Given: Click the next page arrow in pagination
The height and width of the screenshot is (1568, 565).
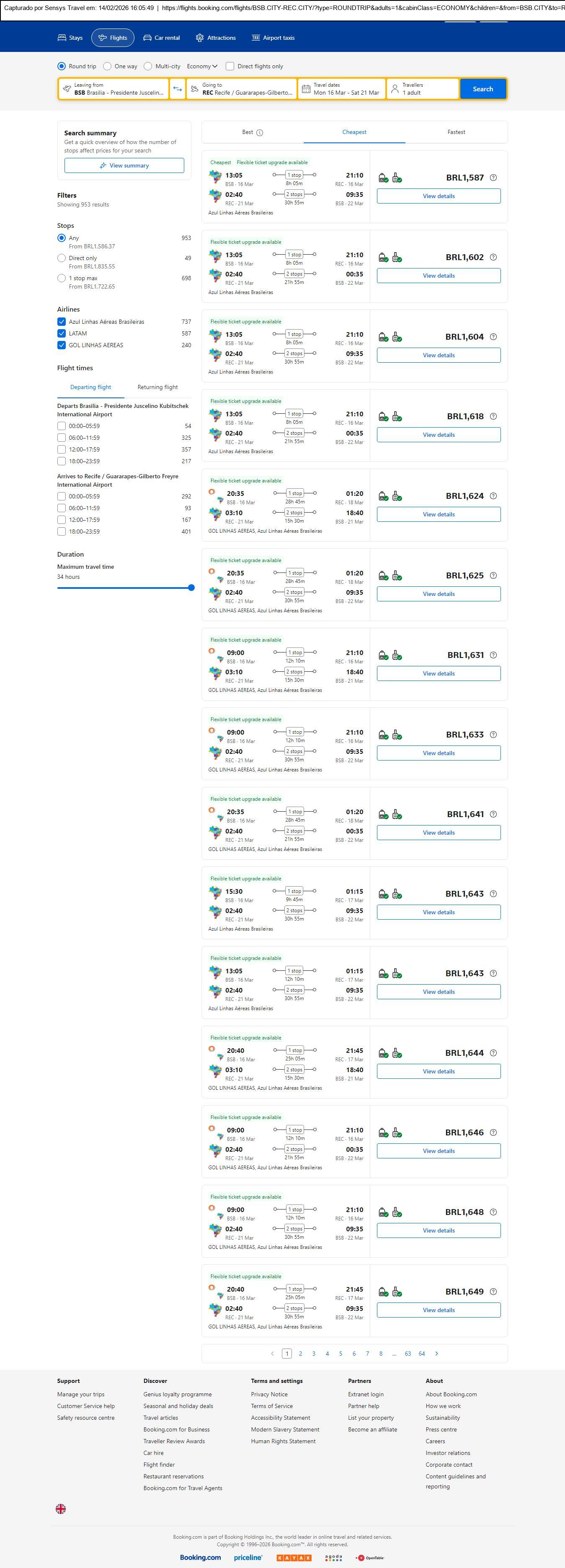Looking at the screenshot, I should point(436,1353).
